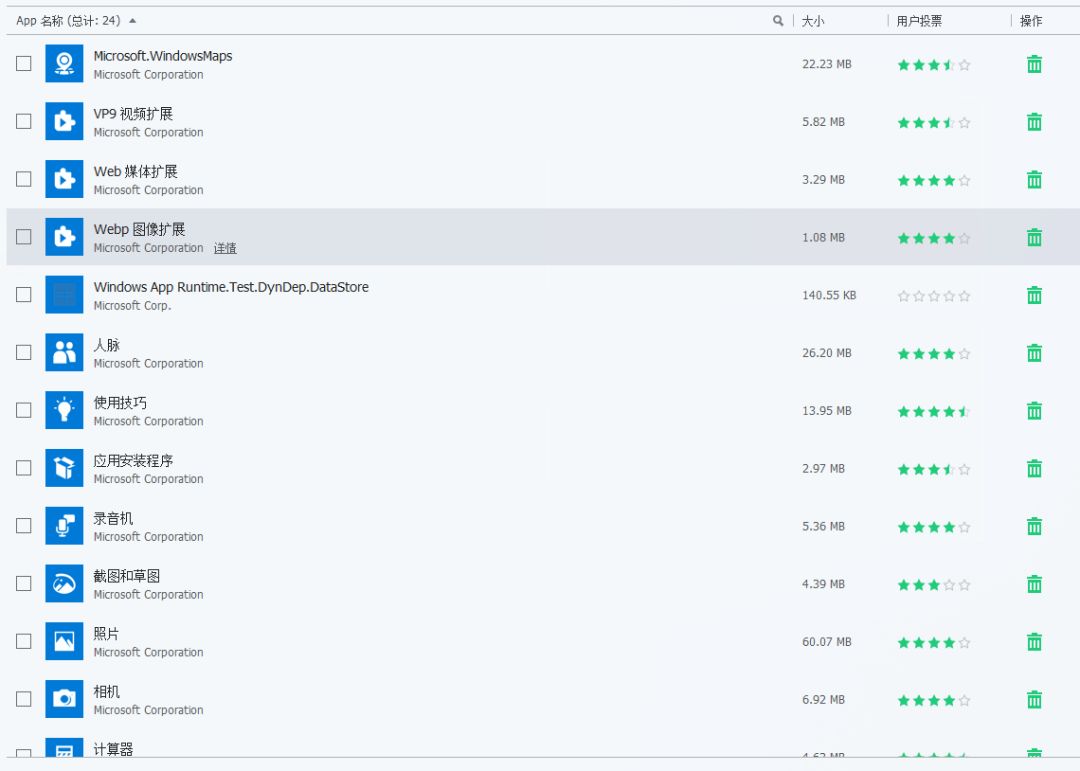Click the empty star rating for DataStore row

tap(933, 296)
